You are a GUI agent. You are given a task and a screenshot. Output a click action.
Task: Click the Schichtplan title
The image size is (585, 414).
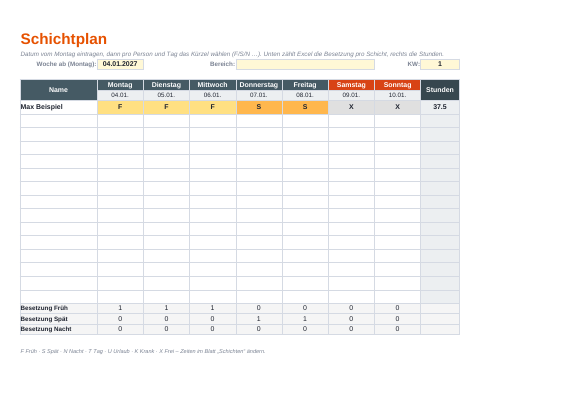click(64, 39)
